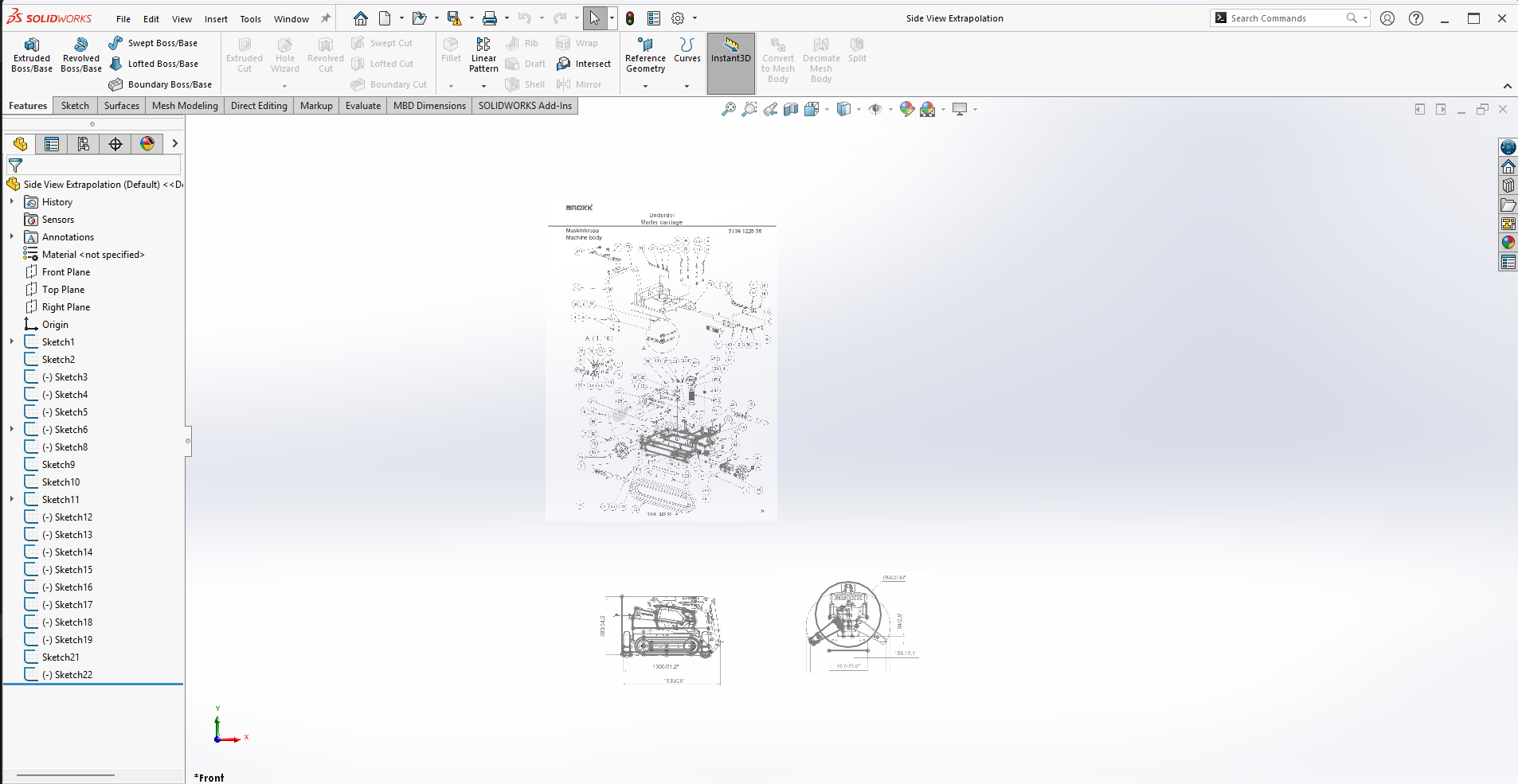
Task: Select Front Plane in feature tree
Action: [66, 272]
